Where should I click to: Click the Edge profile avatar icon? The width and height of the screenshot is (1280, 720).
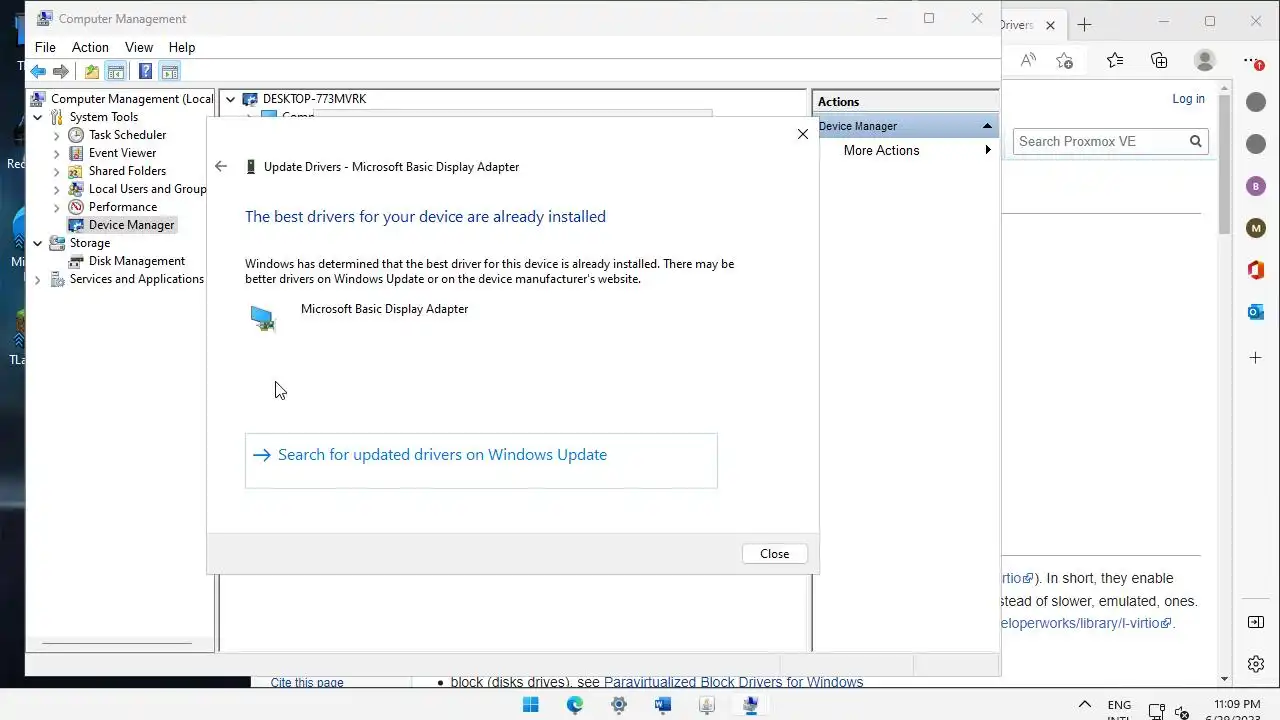(1205, 60)
